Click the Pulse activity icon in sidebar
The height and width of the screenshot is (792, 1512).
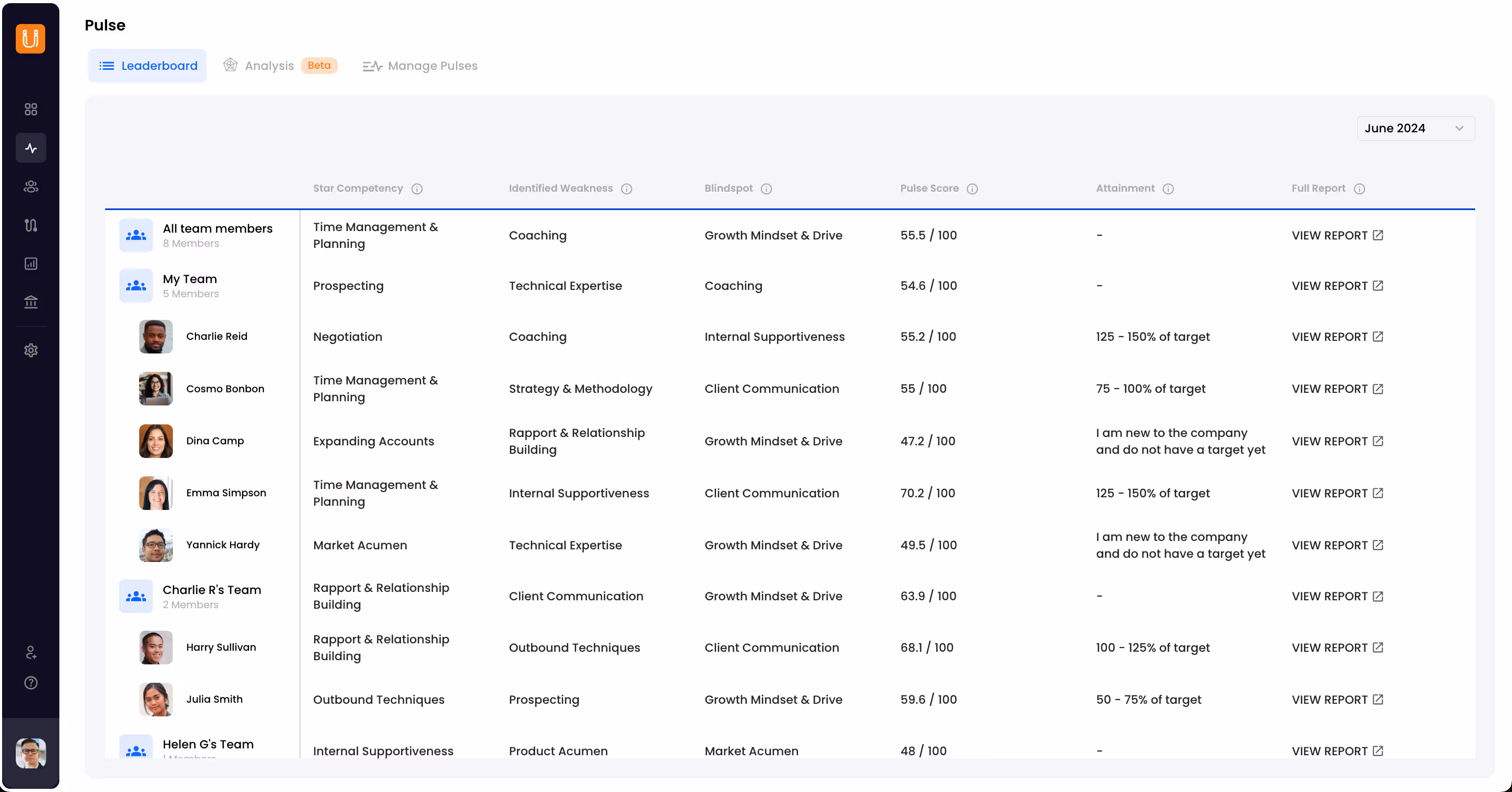[x=30, y=148]
